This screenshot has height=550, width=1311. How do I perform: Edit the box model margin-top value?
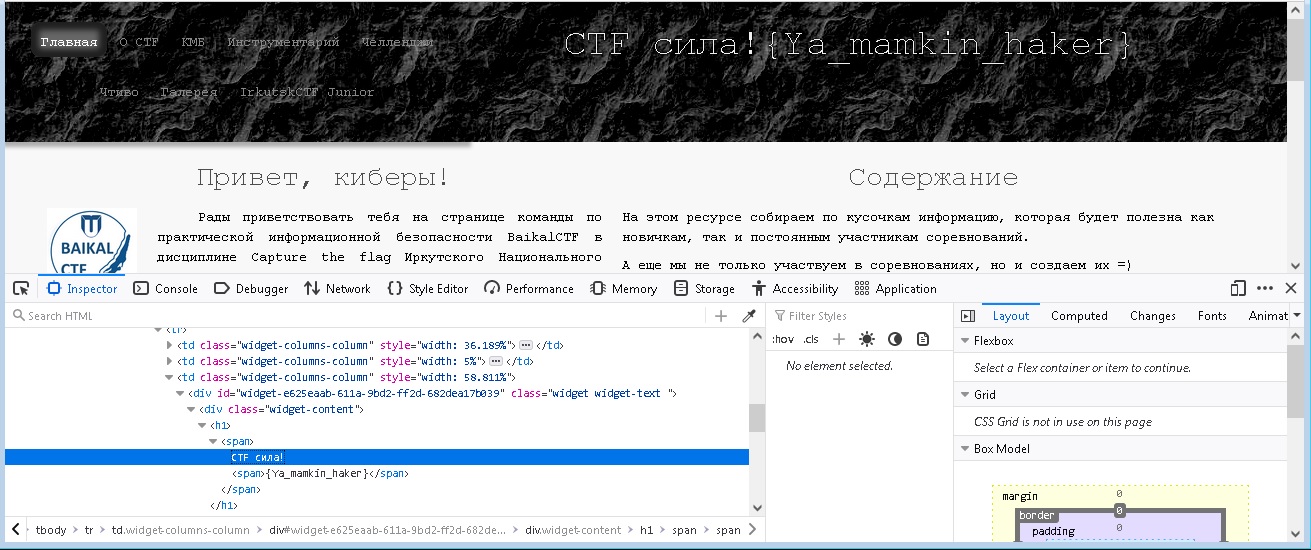(1120, 494)
